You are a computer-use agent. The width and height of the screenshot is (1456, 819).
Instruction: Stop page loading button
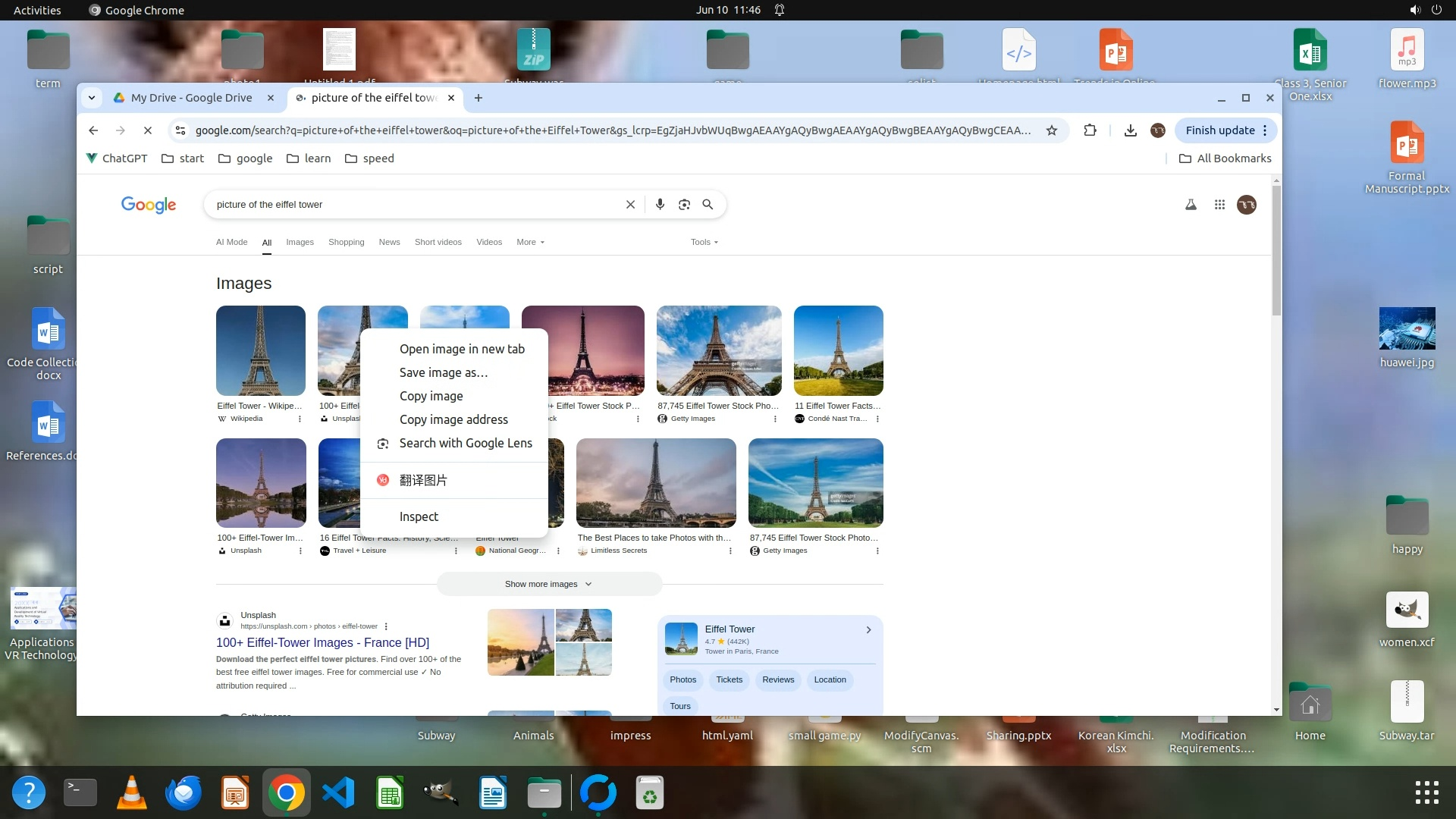148,130
